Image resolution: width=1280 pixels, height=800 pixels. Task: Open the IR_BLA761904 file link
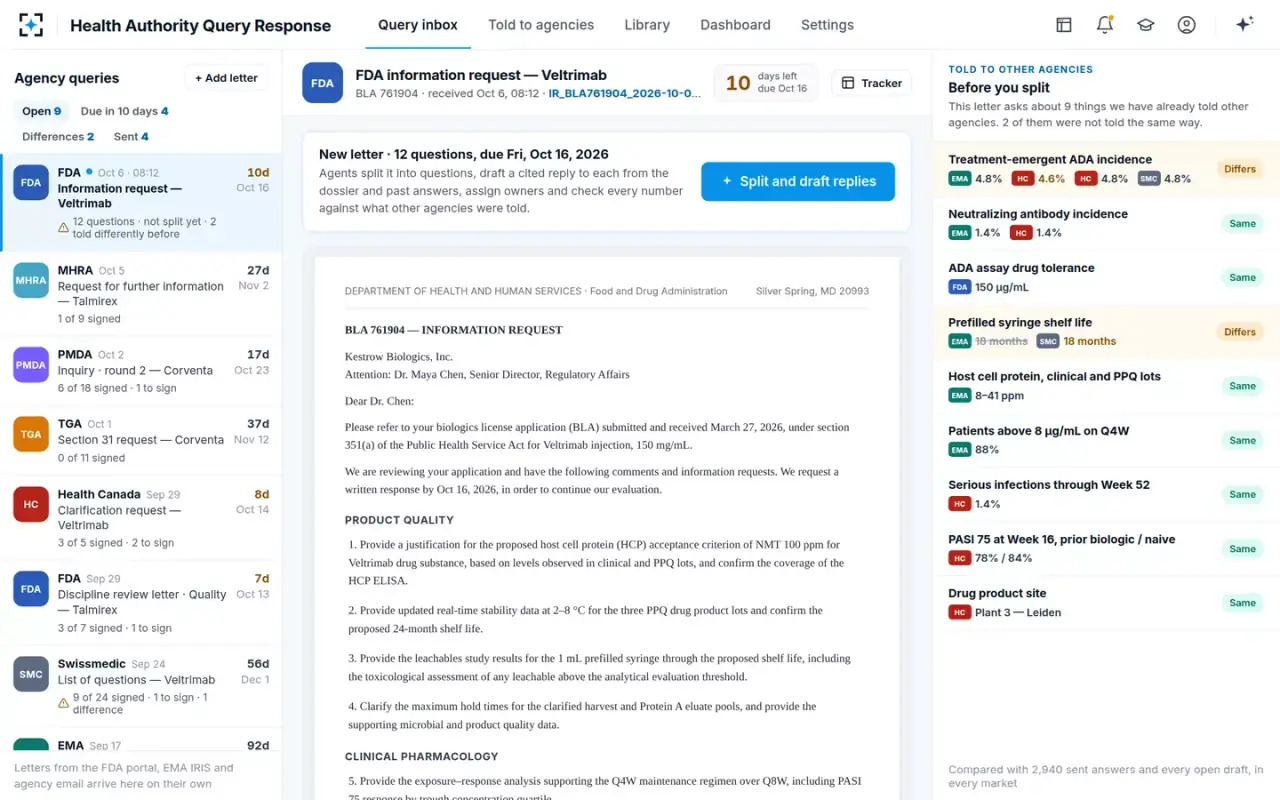623,93
